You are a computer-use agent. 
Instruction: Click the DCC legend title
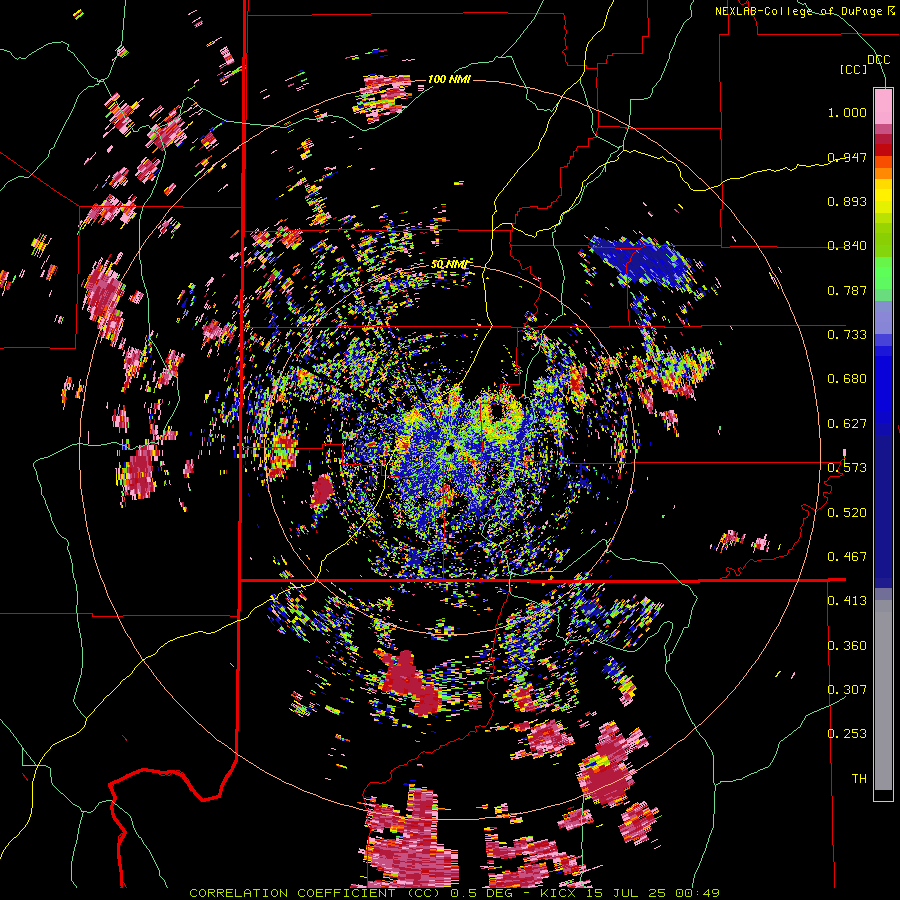click(x=878, y=60)
